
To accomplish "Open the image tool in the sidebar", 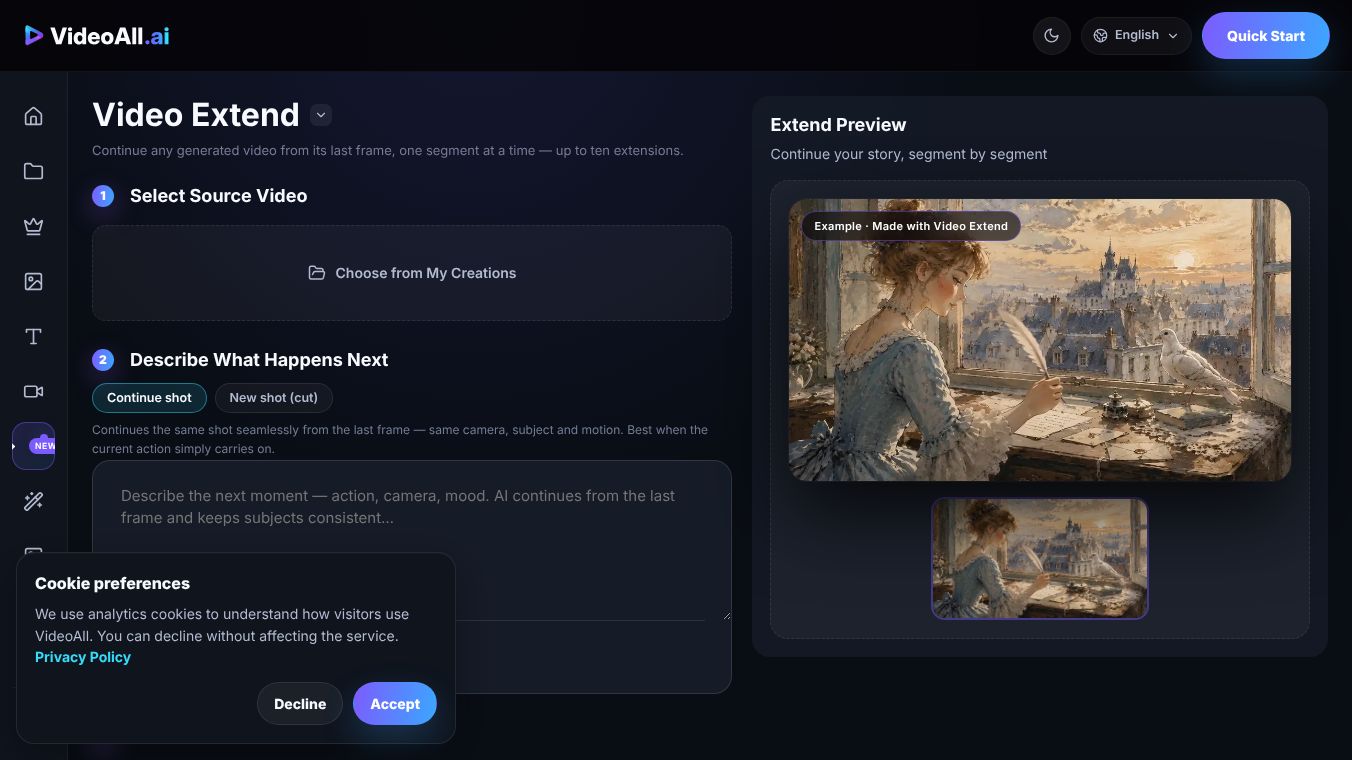I will coord(33,281).
